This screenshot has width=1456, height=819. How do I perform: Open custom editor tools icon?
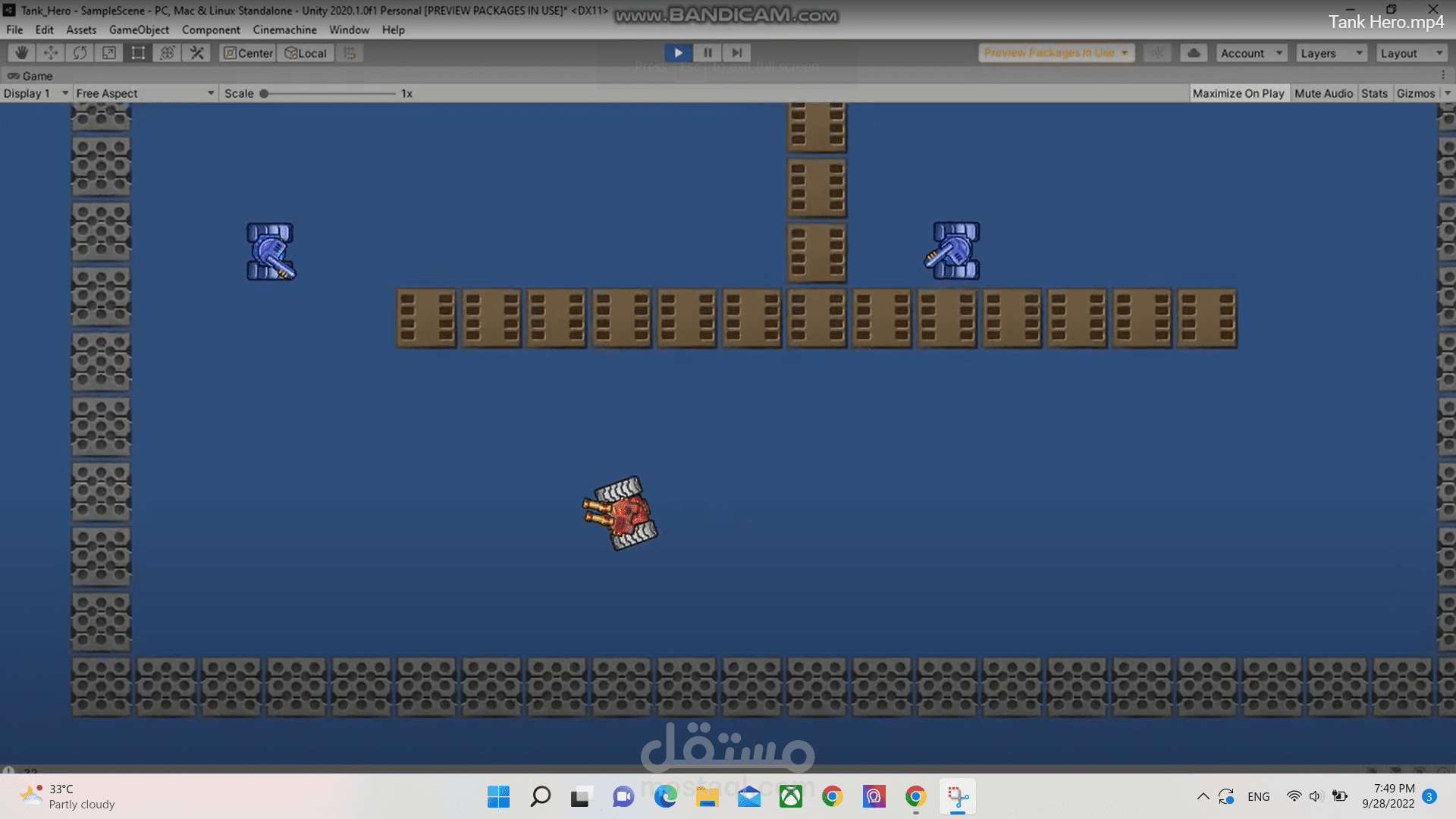click(x=197, y=53)
